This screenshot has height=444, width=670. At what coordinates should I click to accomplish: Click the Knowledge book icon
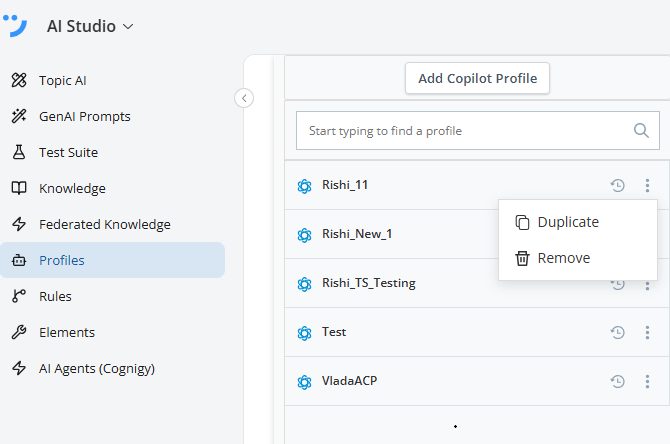19,188
